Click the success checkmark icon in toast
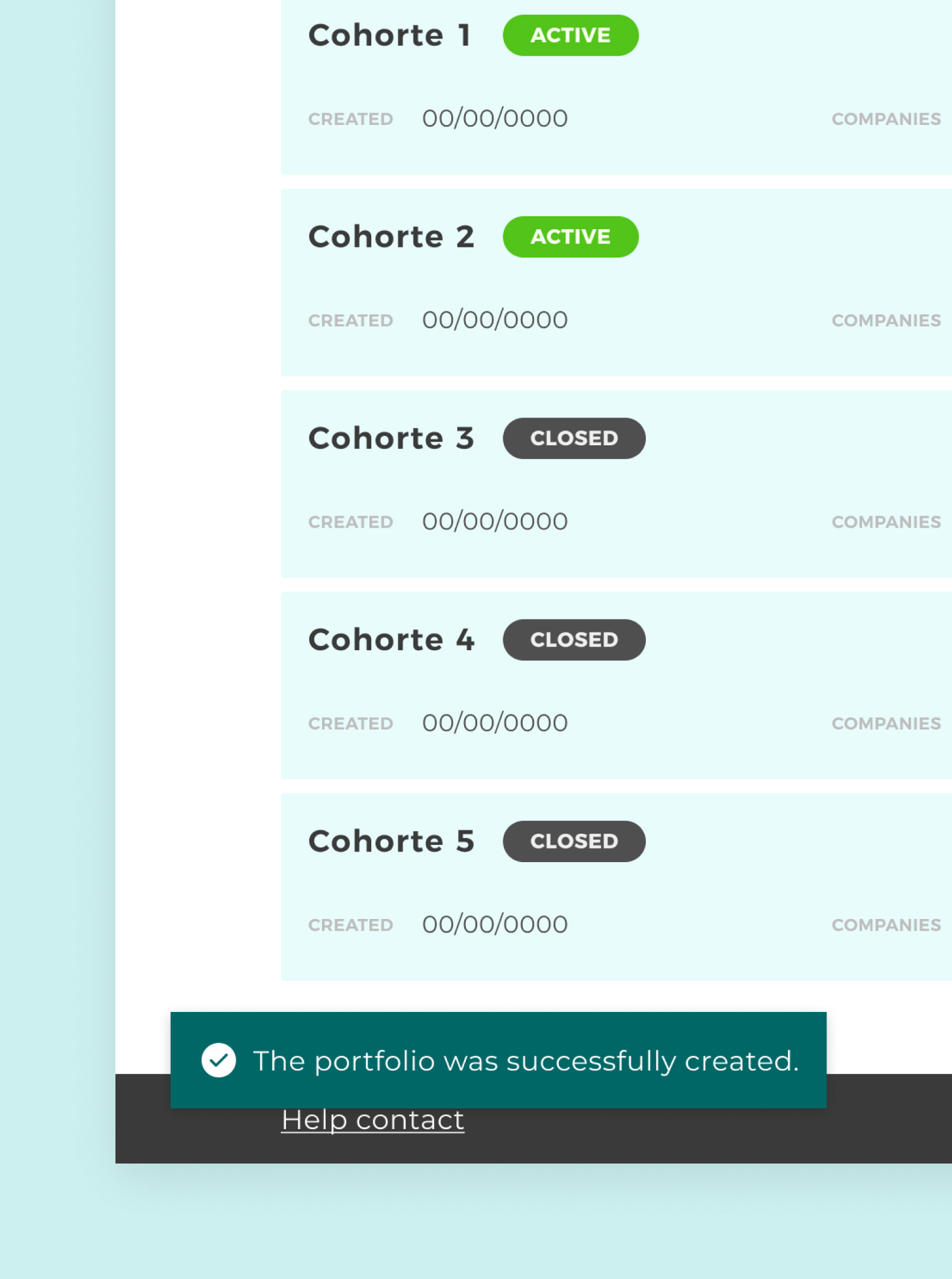 click(218, 1060)
